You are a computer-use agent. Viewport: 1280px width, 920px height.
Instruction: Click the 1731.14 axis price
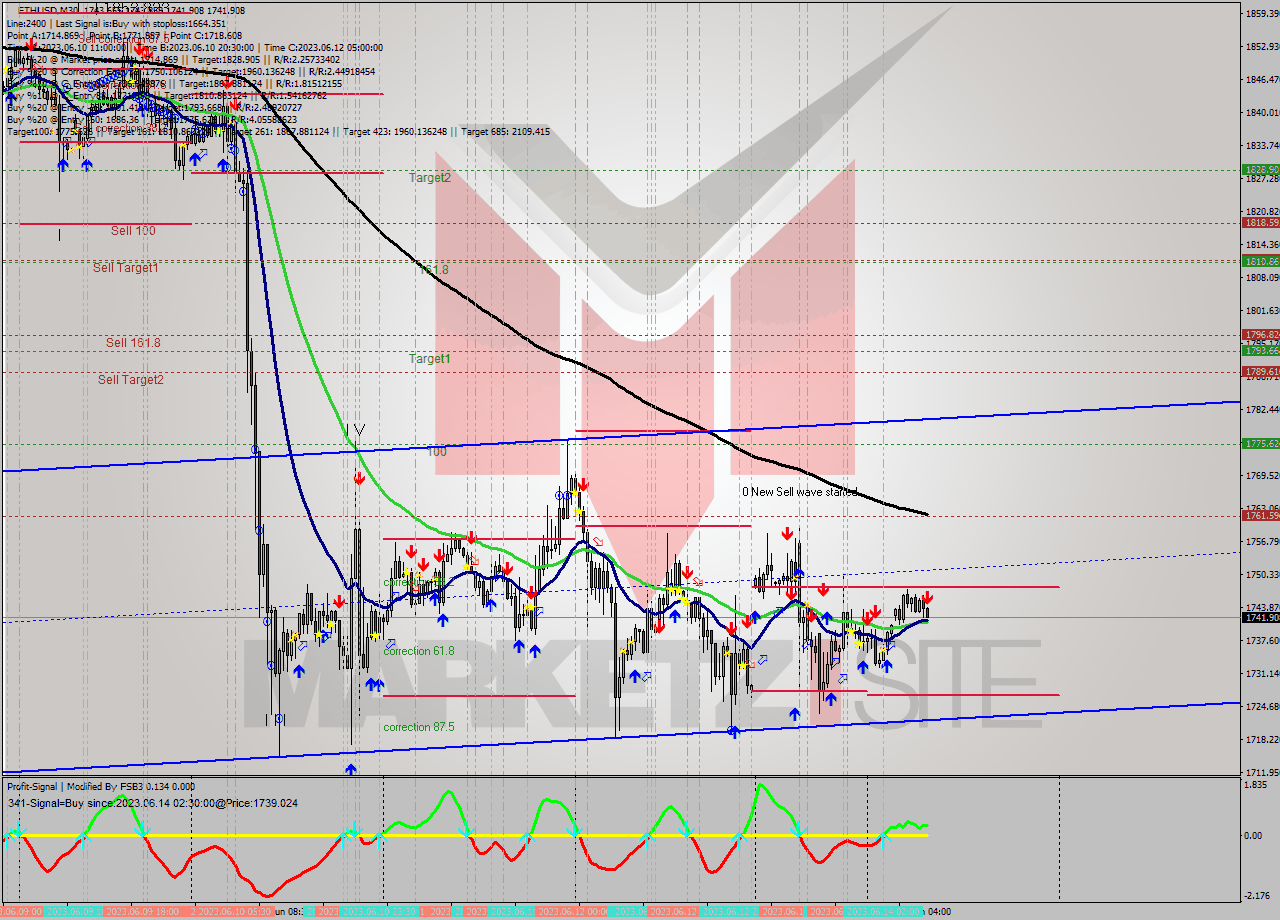pos(1261,673)
